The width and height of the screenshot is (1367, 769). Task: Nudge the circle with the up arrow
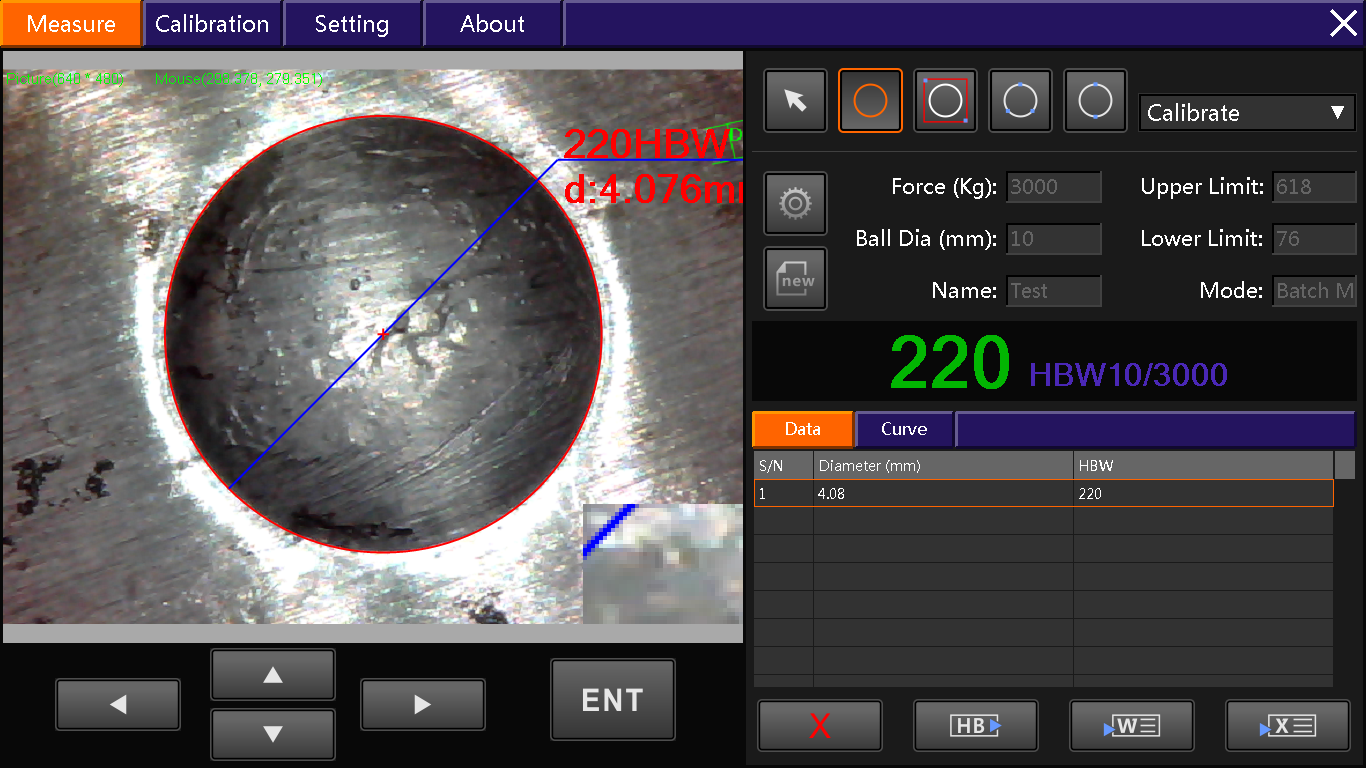pyautogui.click(x=273, y=676)
